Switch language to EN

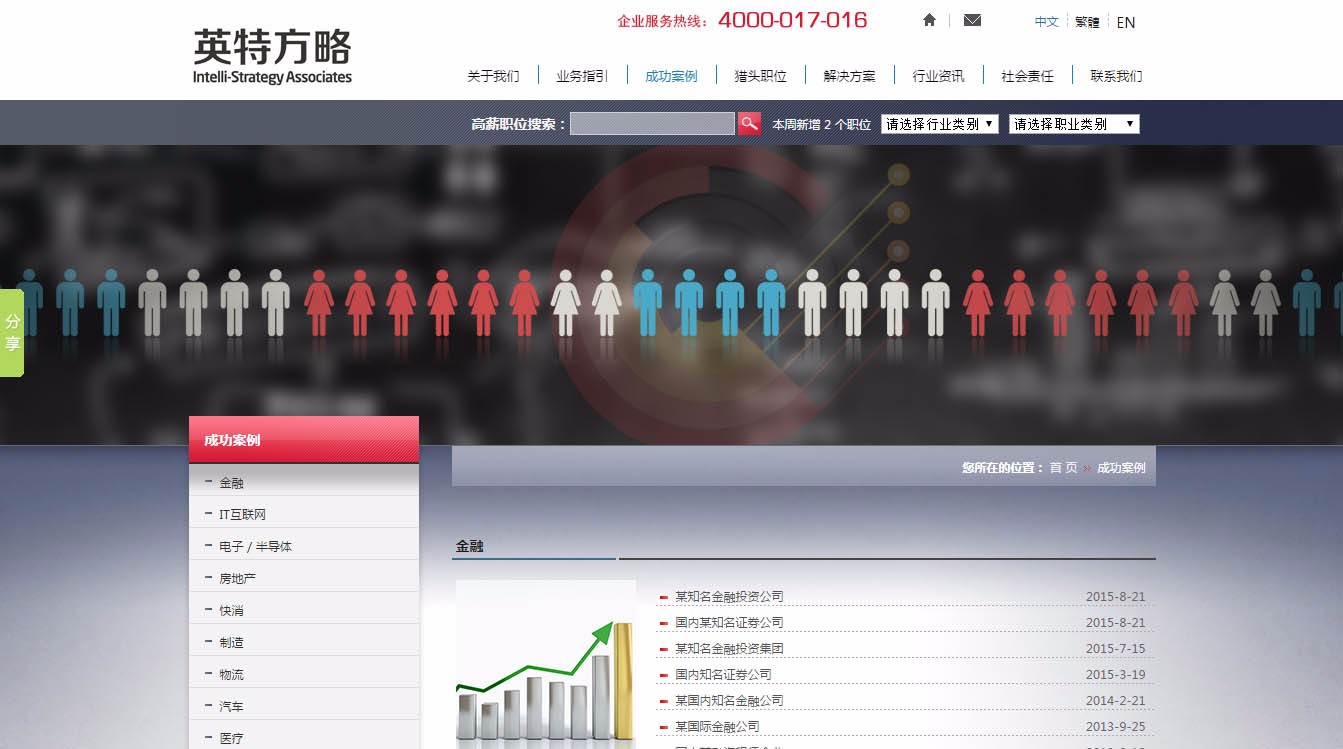pos(1125,22)
